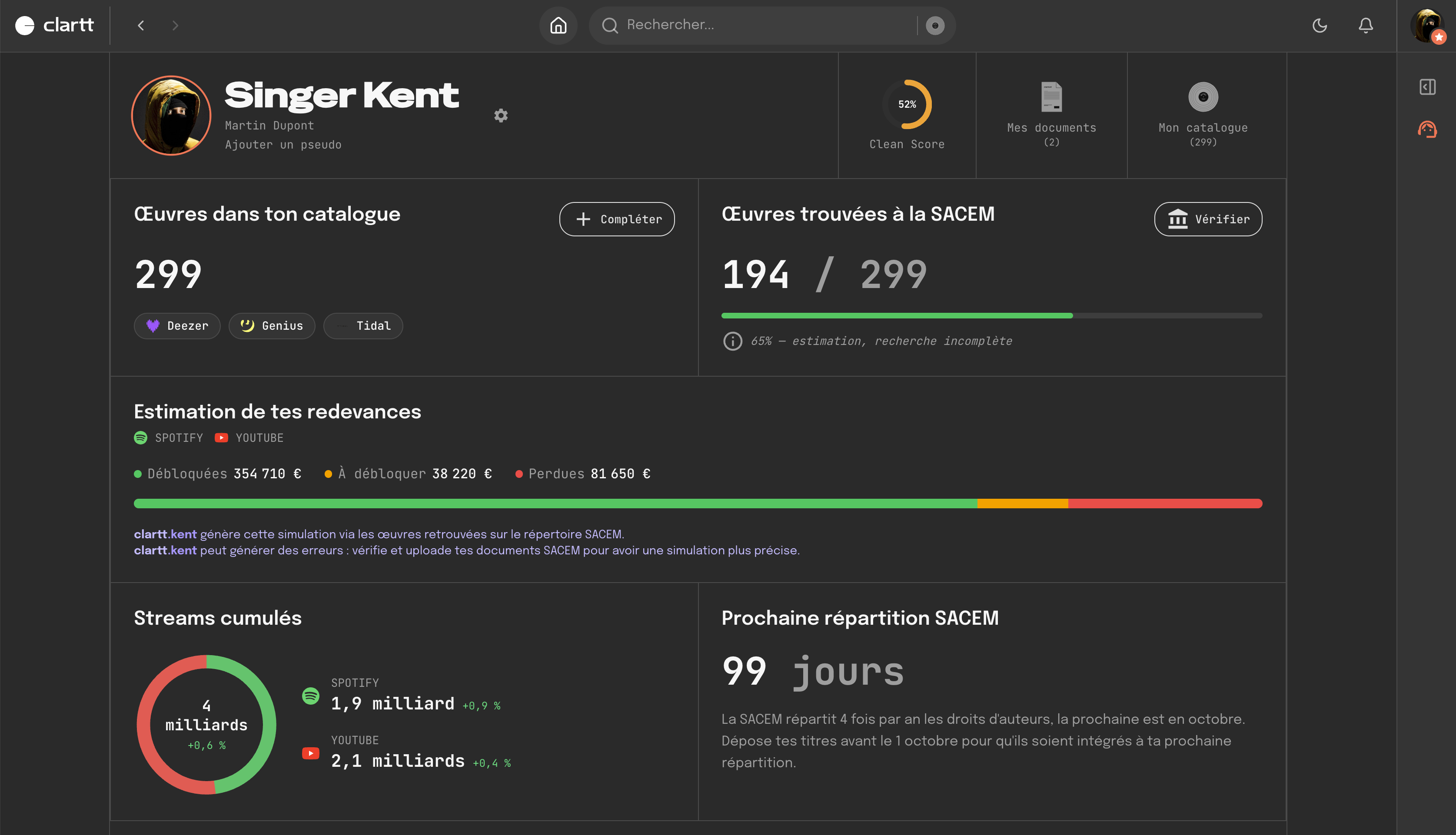Screen dimensions: 1456x835
Task: Click Ajouter un pseudo
Action: click(x=283, y=145)
